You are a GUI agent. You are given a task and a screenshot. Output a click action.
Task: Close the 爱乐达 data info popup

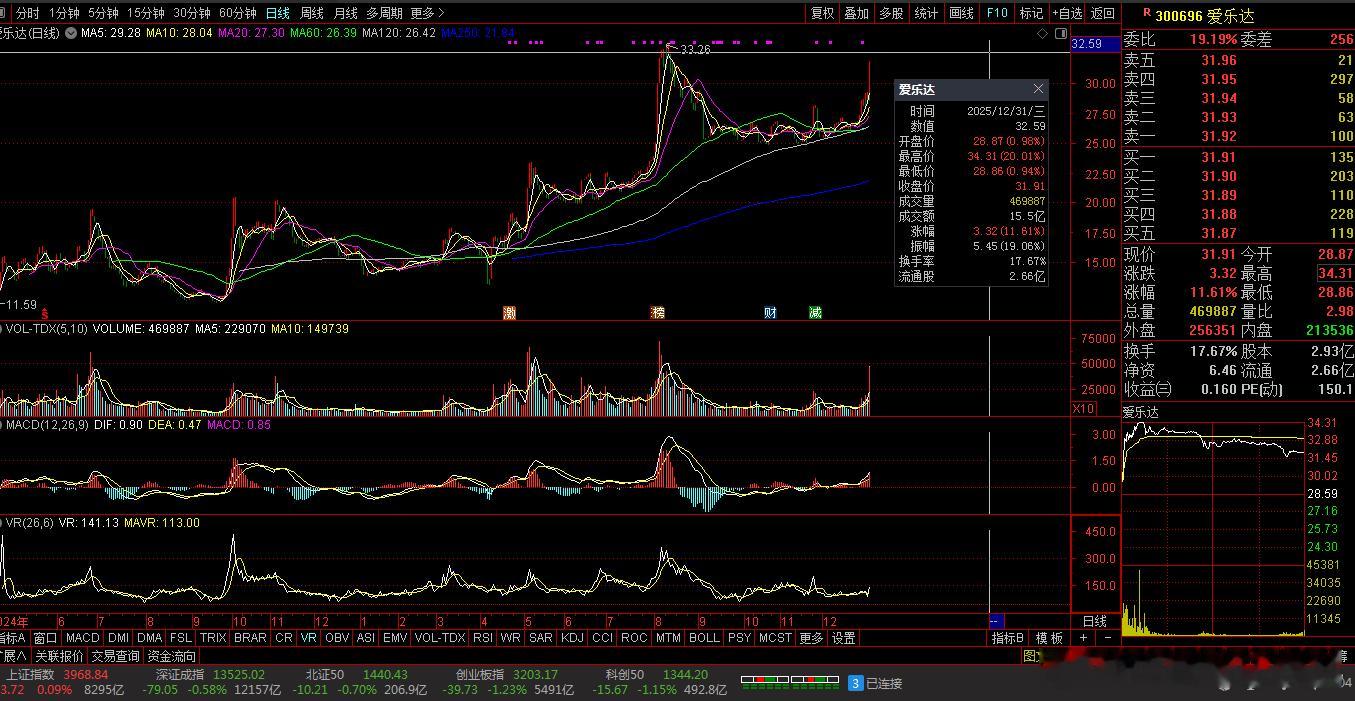tap(1038, 89)
